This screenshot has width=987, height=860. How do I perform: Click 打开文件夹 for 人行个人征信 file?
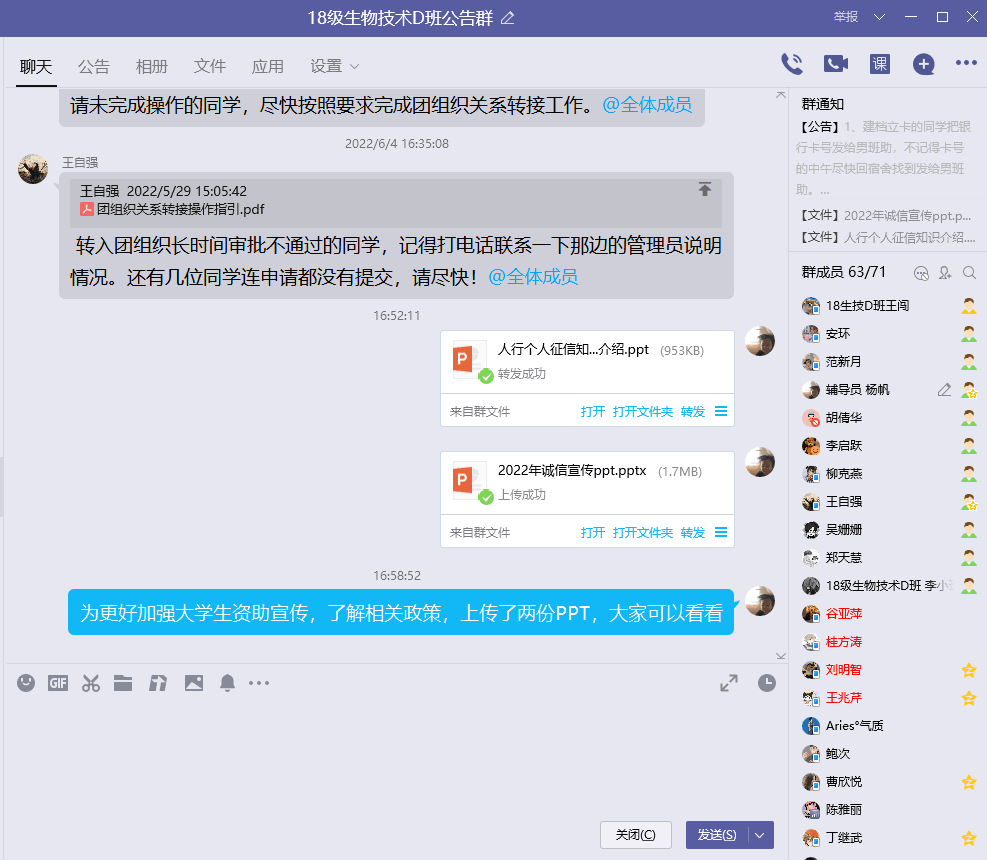642,411
